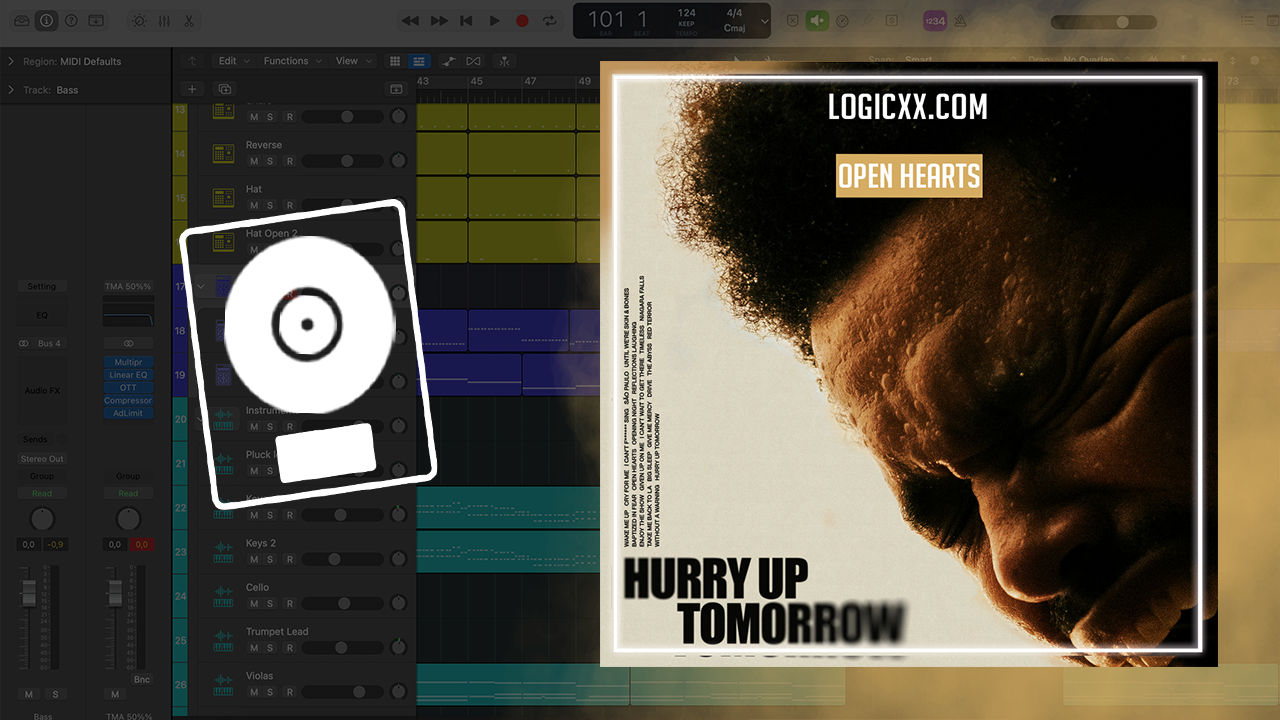1280x720 pixels.
Task: Click the Trumpet Lead track icon
Action: [223, 640]
